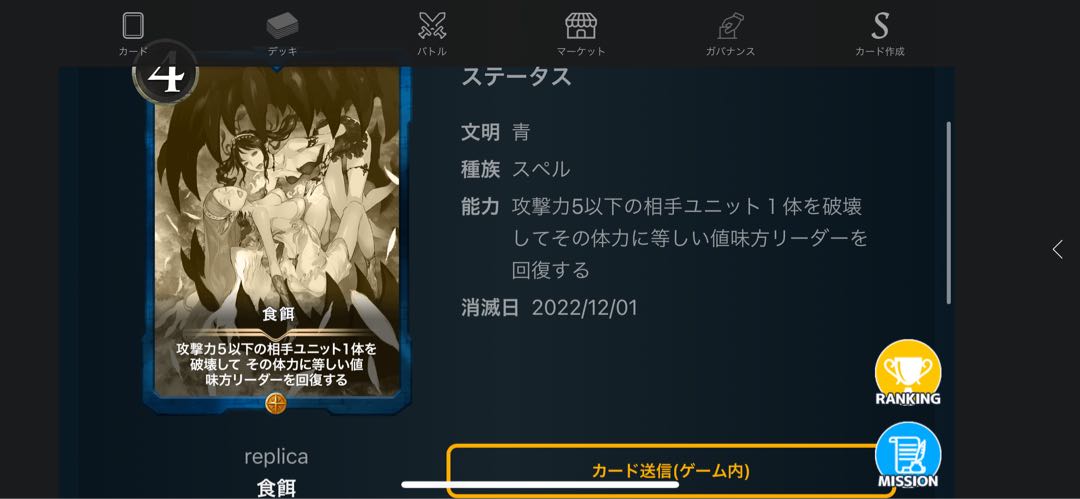The image size is (1080, 499).
Task: Tap the white home indicator bar
Action: (x=540, y=485)
